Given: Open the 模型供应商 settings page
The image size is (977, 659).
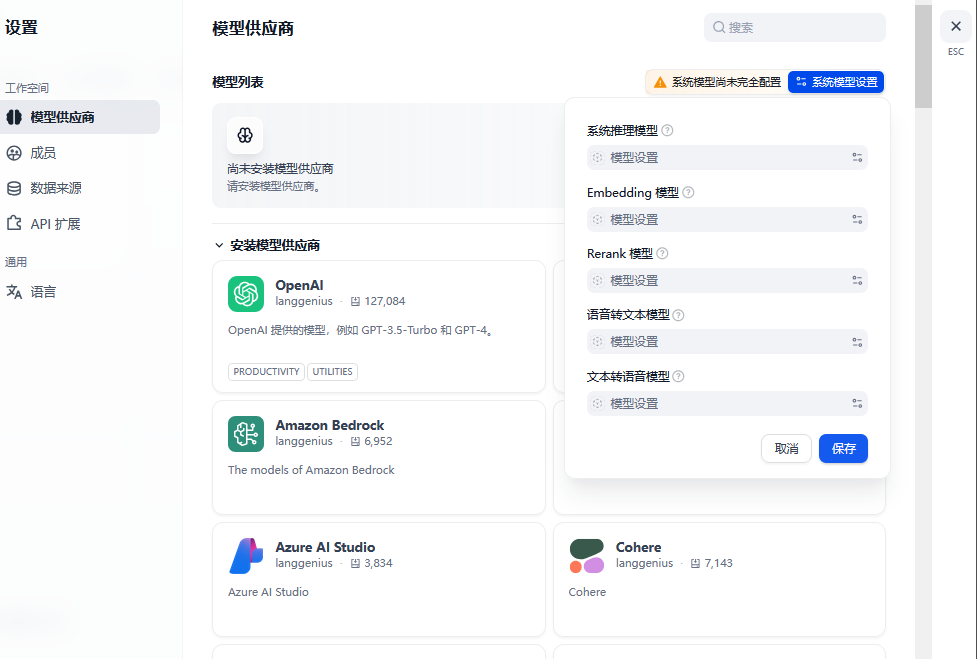Looking at the screenshot, I should (x=80, y=117).
